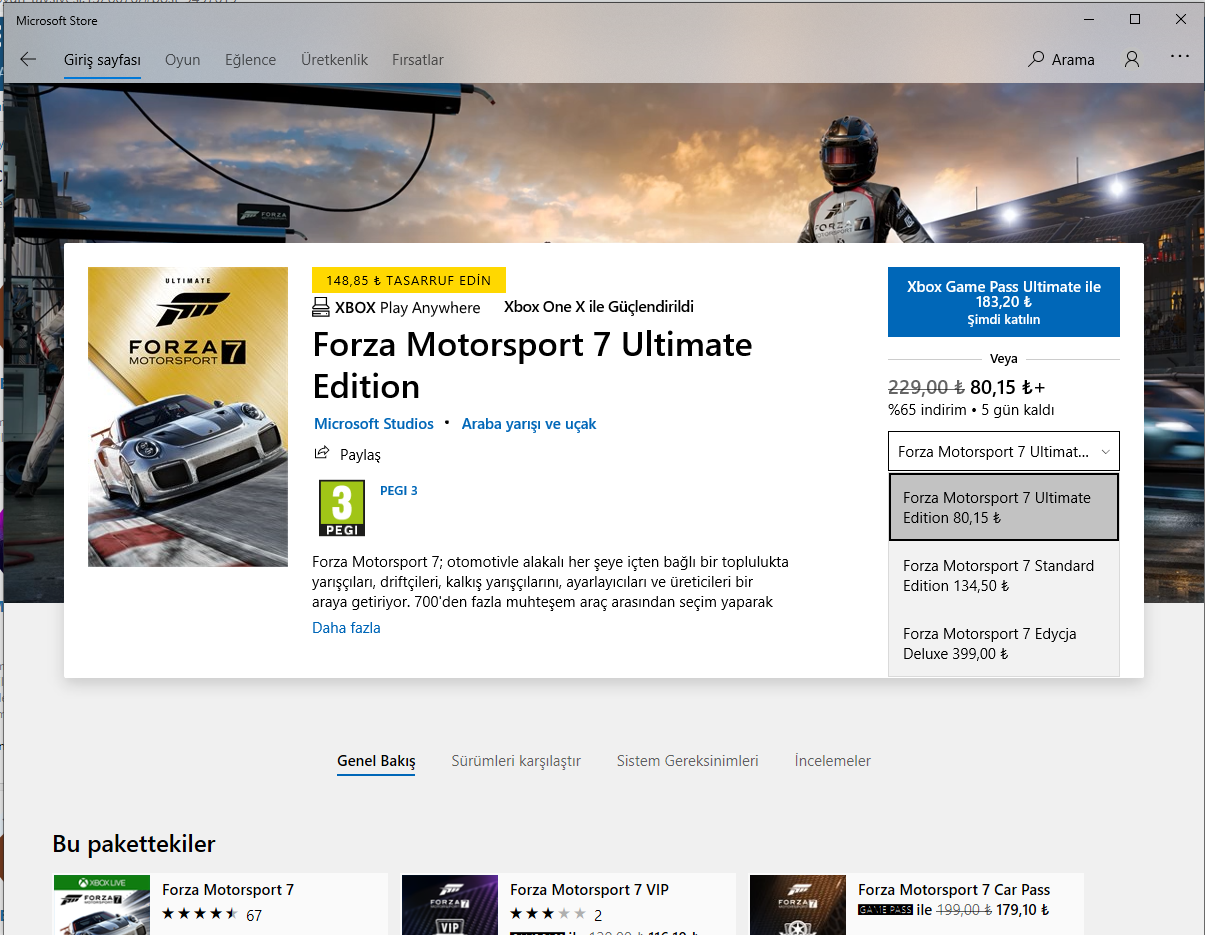Click the %65 indirim text

tap(927, 410)
